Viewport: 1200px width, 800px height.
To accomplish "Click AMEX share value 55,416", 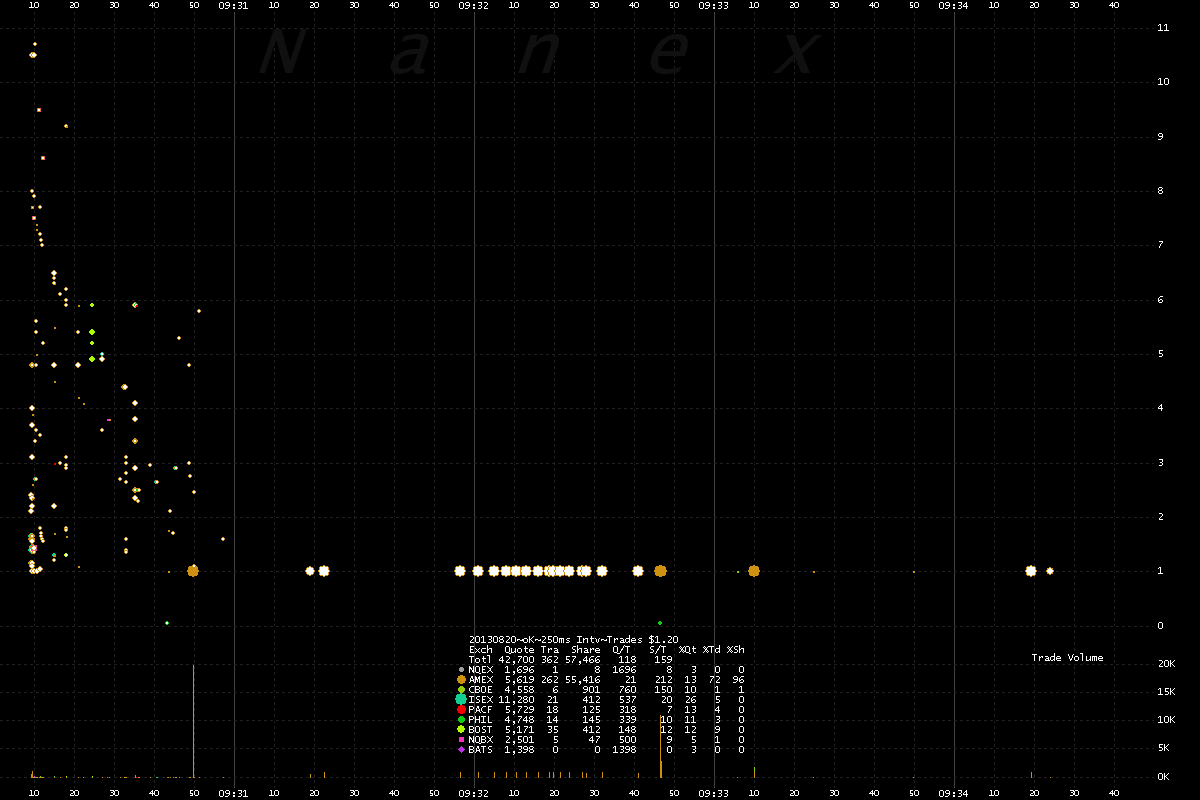I will 582,679.
